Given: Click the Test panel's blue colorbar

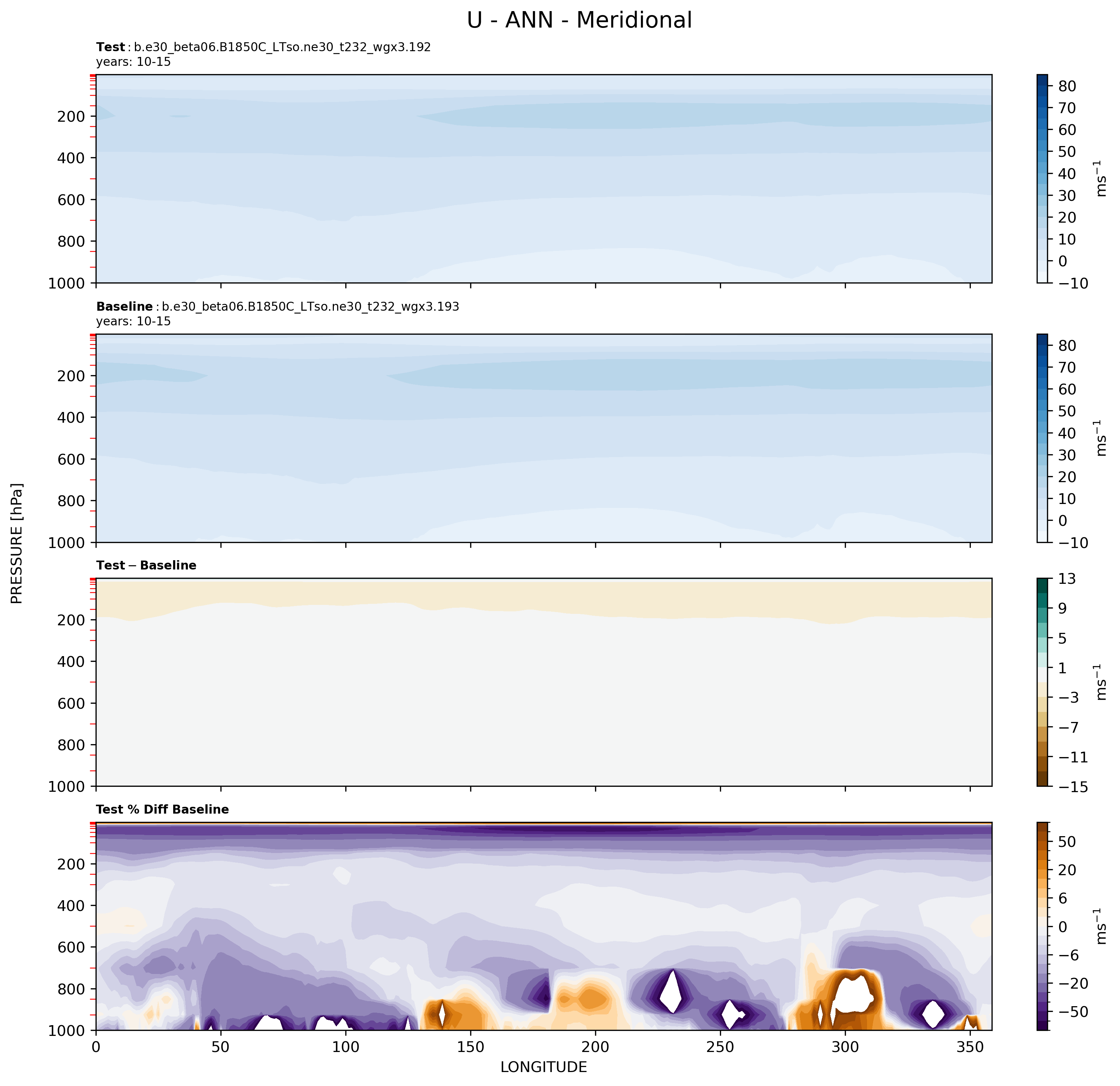Looking at the screenshot, I should coord(1042,178).
